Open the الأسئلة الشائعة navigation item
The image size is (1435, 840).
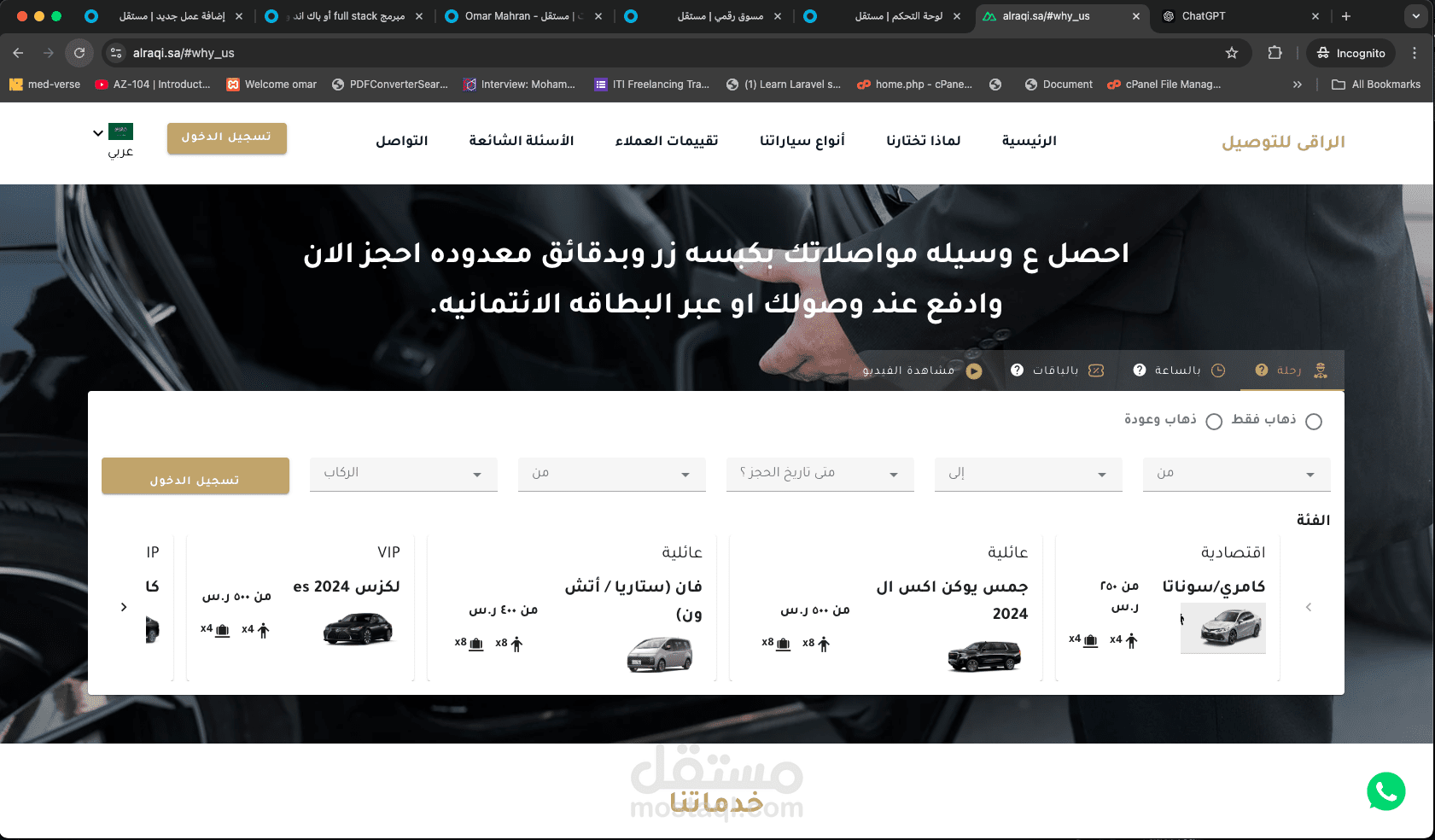tap(523, 141)
